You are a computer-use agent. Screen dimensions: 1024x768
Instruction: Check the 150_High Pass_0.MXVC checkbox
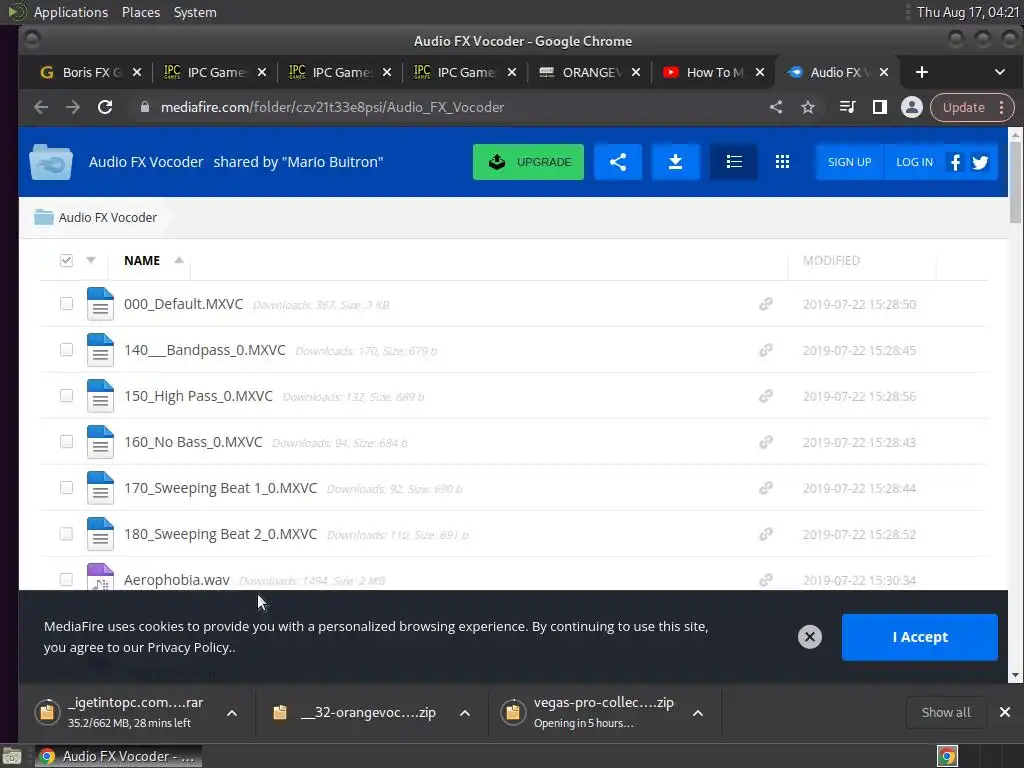point(66,396)
